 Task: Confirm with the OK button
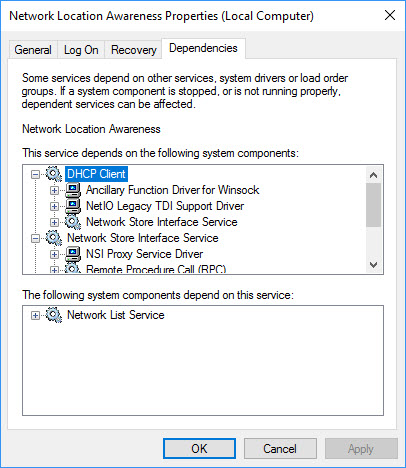click(199, 449)
